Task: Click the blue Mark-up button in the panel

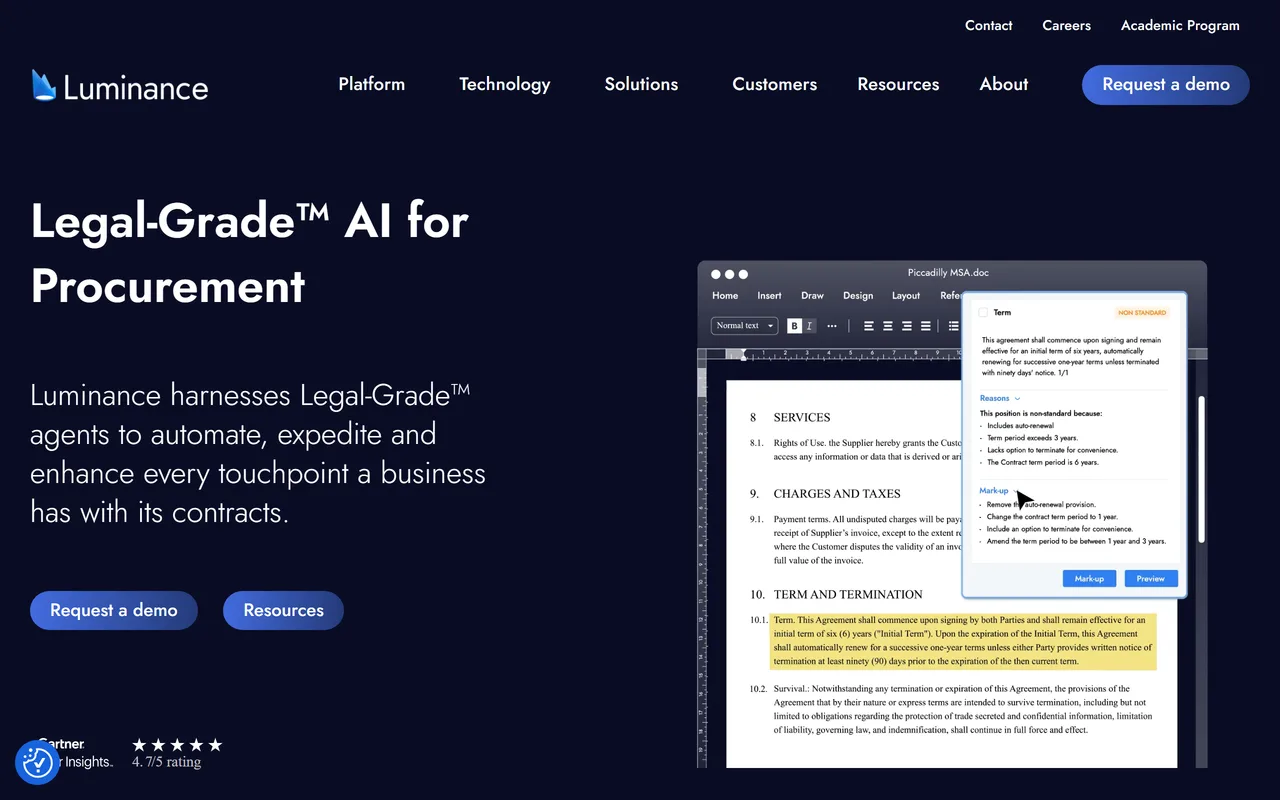Action: (1089, 578)
